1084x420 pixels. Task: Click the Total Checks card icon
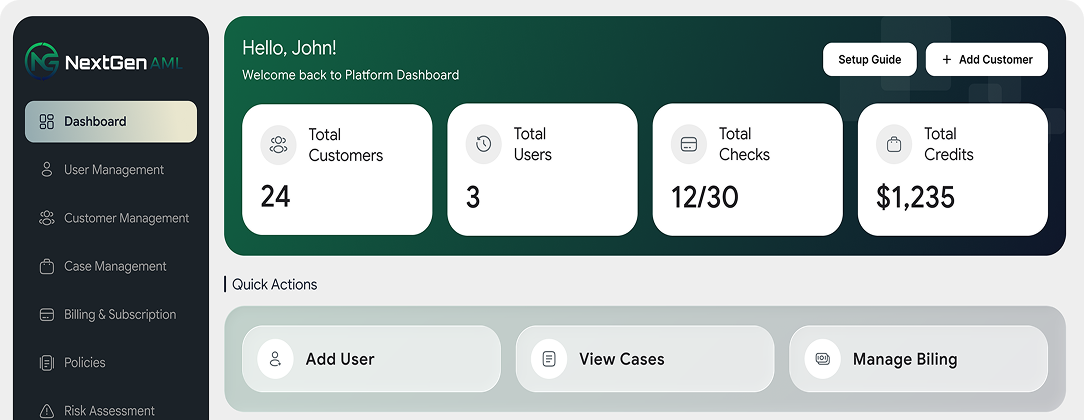[689, 144]
